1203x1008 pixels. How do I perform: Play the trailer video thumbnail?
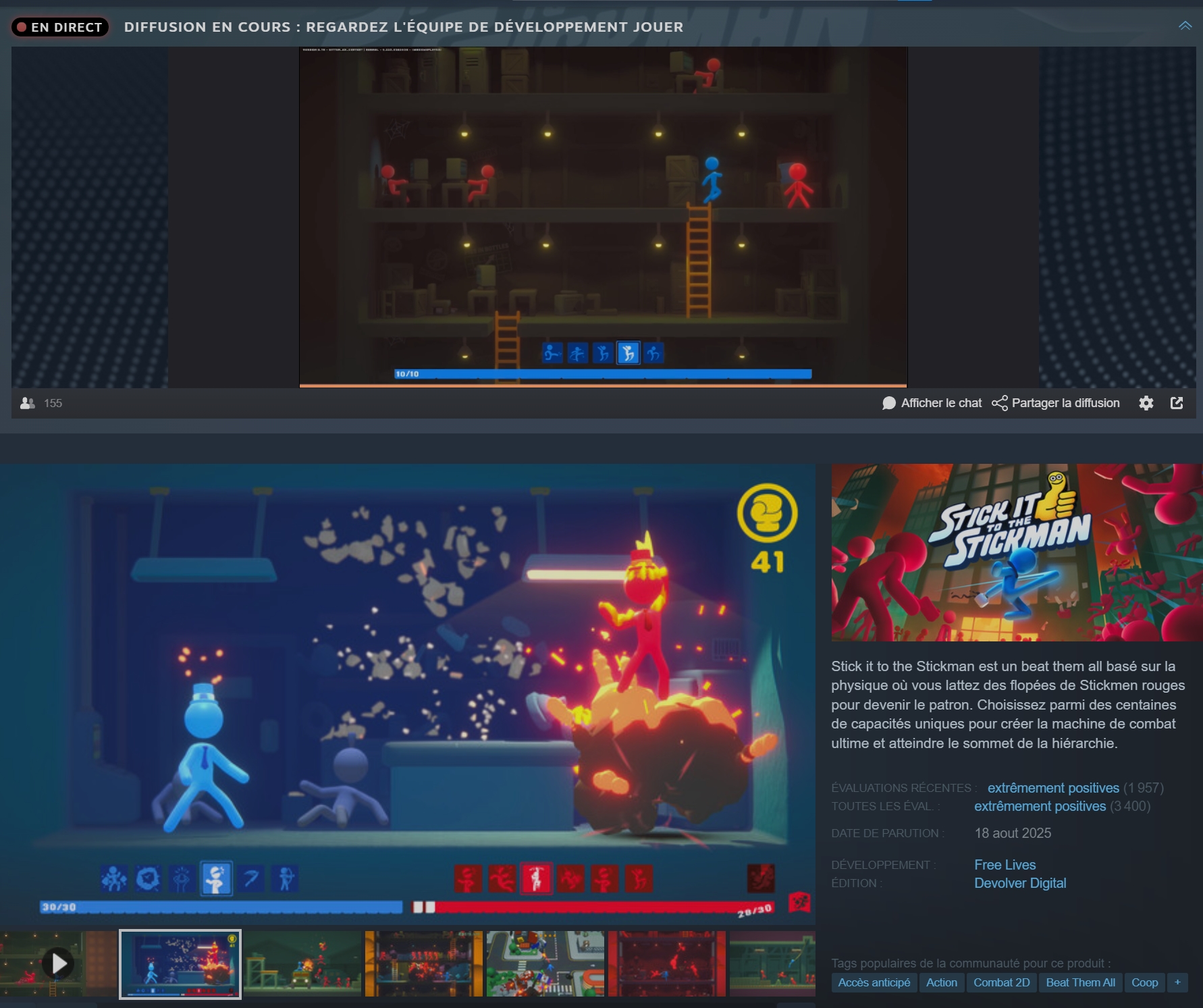[59, 963]
